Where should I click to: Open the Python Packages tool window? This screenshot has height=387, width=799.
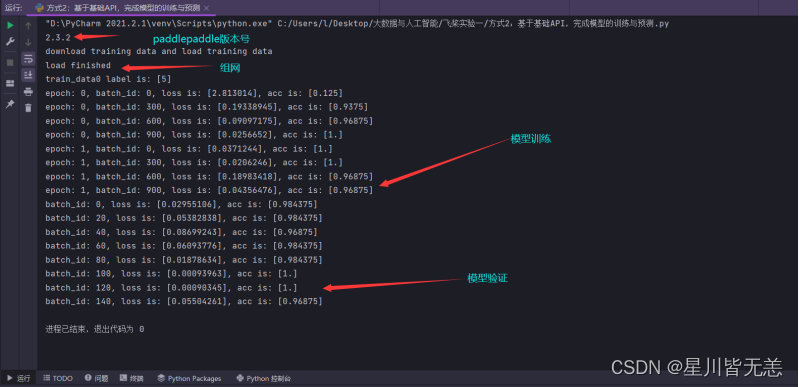[189, 378]
